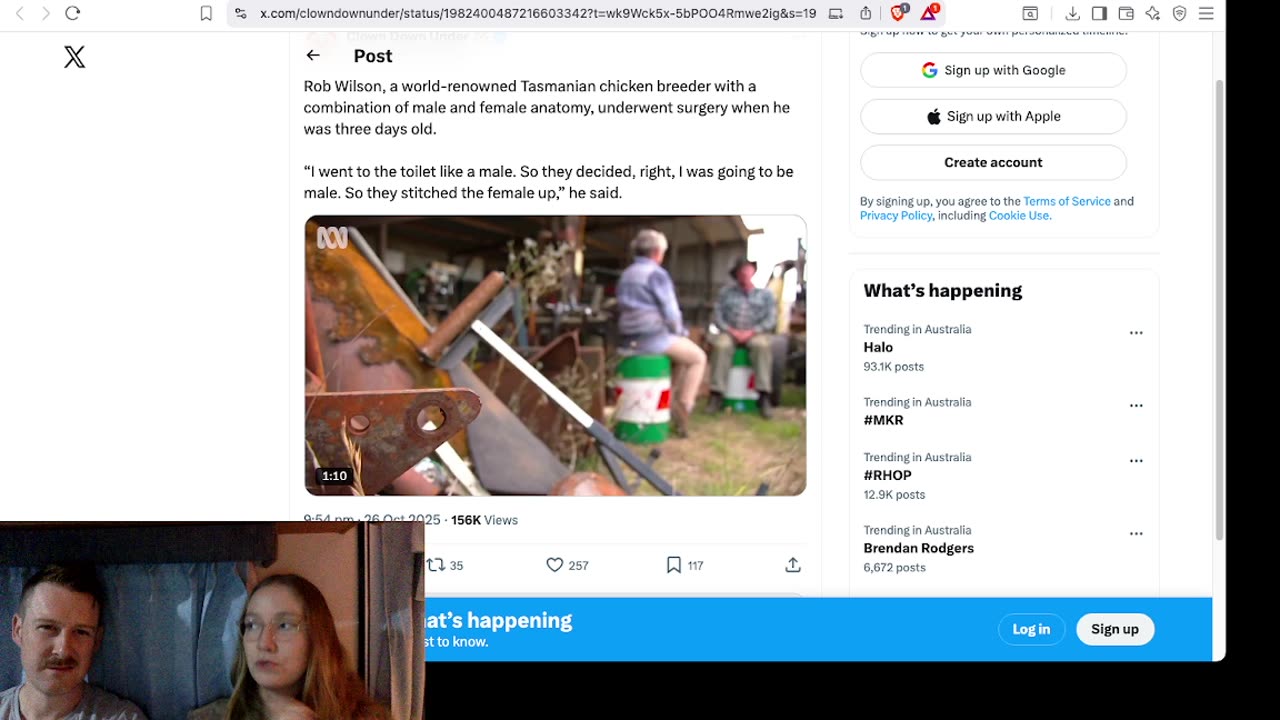Click Create account button
Image resolution: width=1280 pixels, height=720 pixels.
[993, 162]
